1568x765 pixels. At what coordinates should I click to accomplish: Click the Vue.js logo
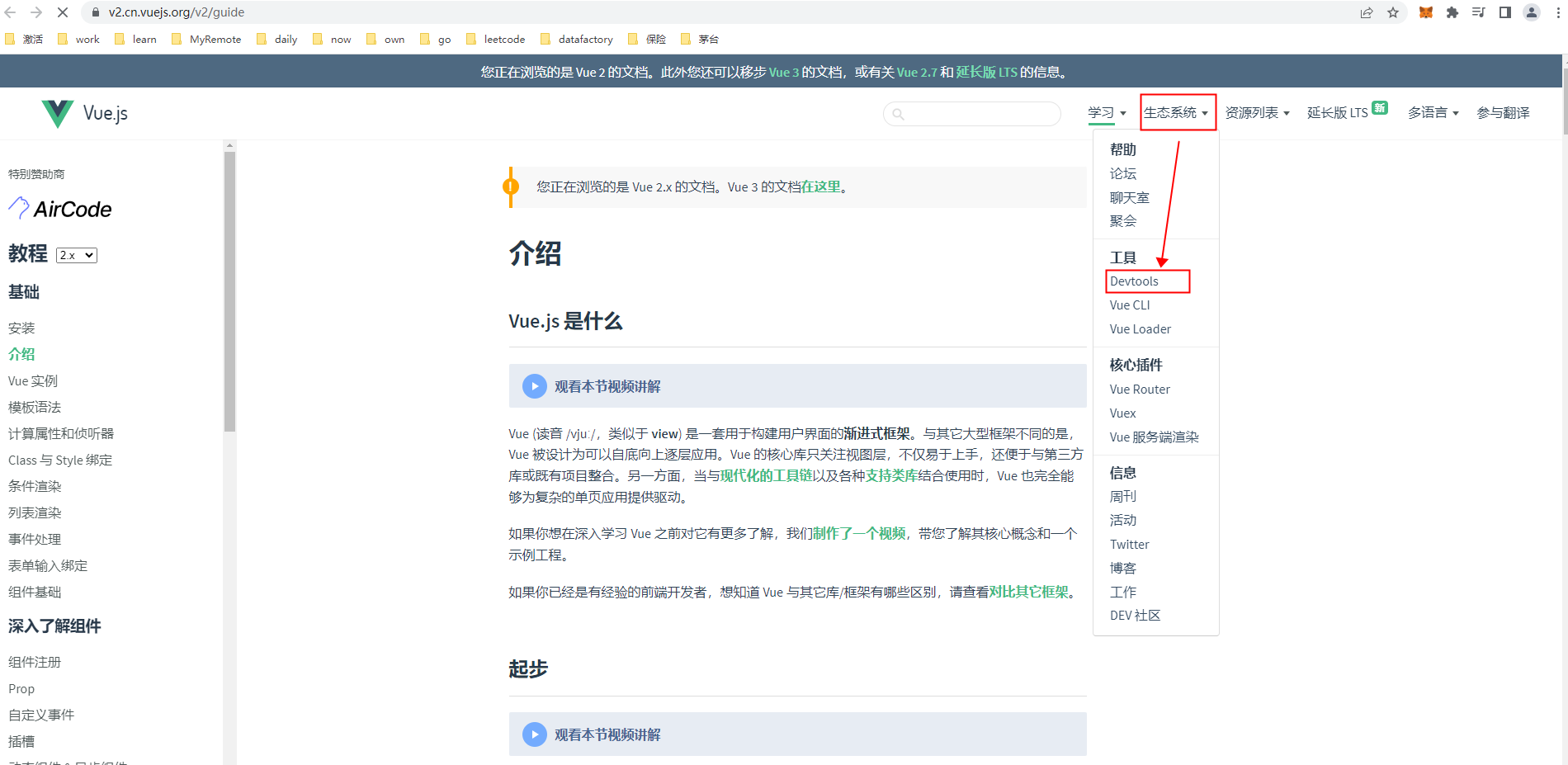(x=84, y=113)
